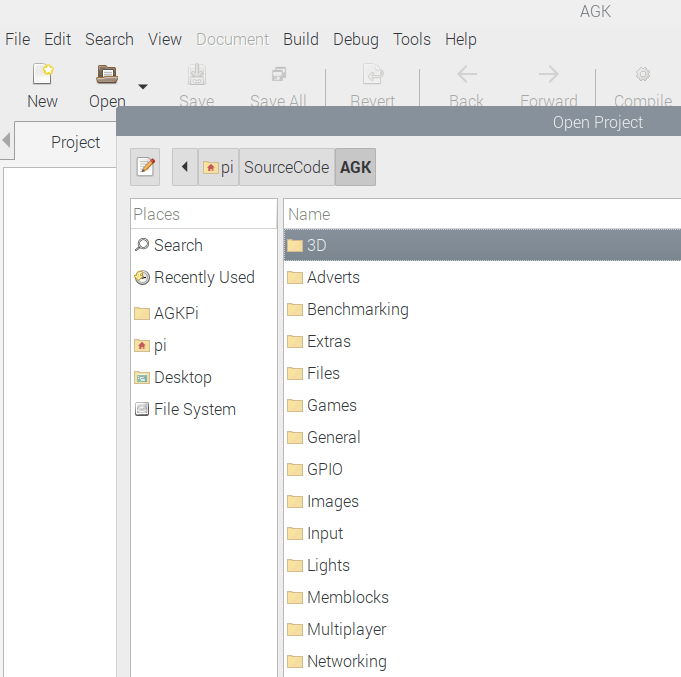Open Recently Used in Places
This screenshot has height=677, width=681.
(203, 277)
